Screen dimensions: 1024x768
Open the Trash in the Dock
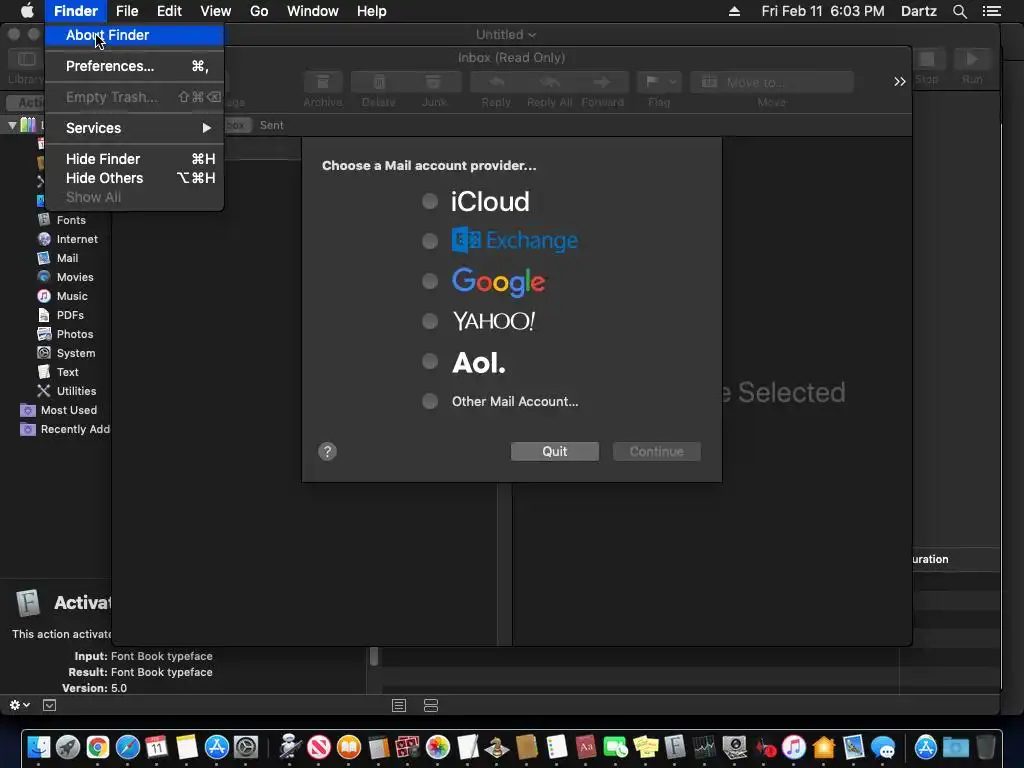pos(985,746)
